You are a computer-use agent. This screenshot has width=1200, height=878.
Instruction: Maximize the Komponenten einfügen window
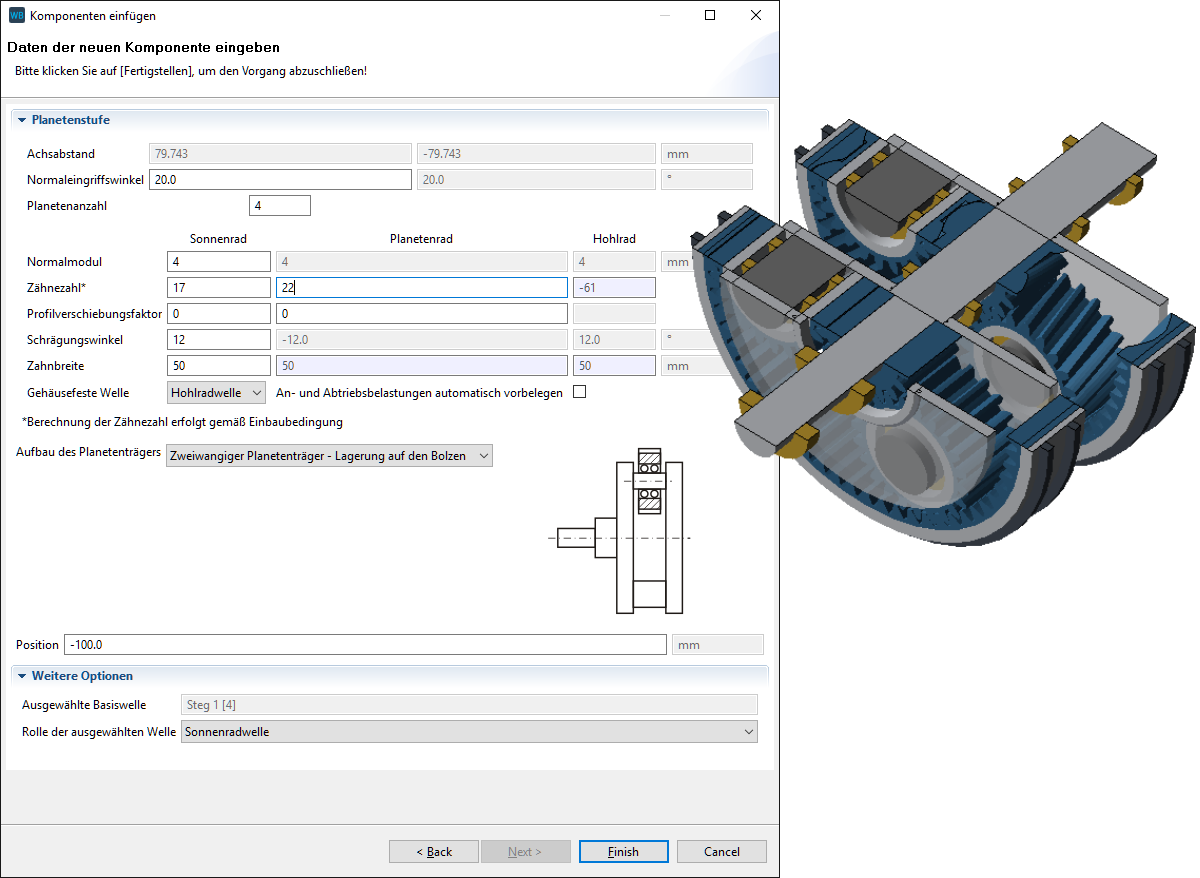tap(709, 16)
